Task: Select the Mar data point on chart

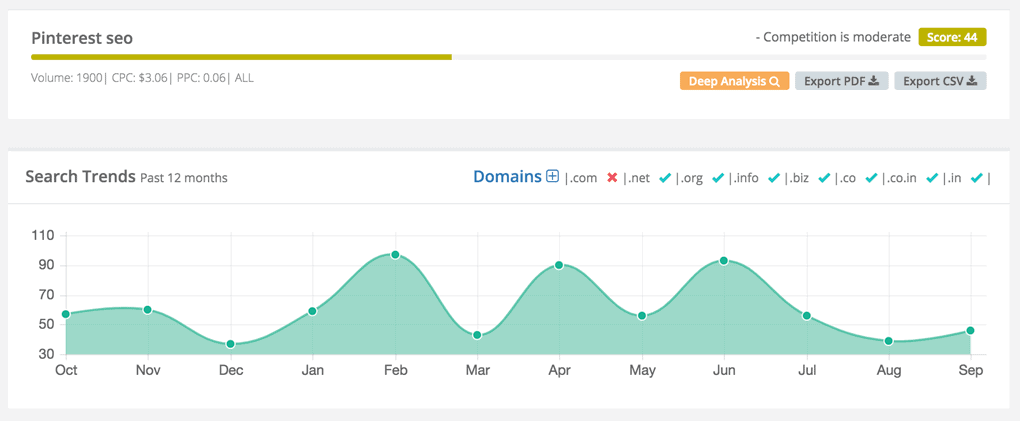Action: coord(477,335)
